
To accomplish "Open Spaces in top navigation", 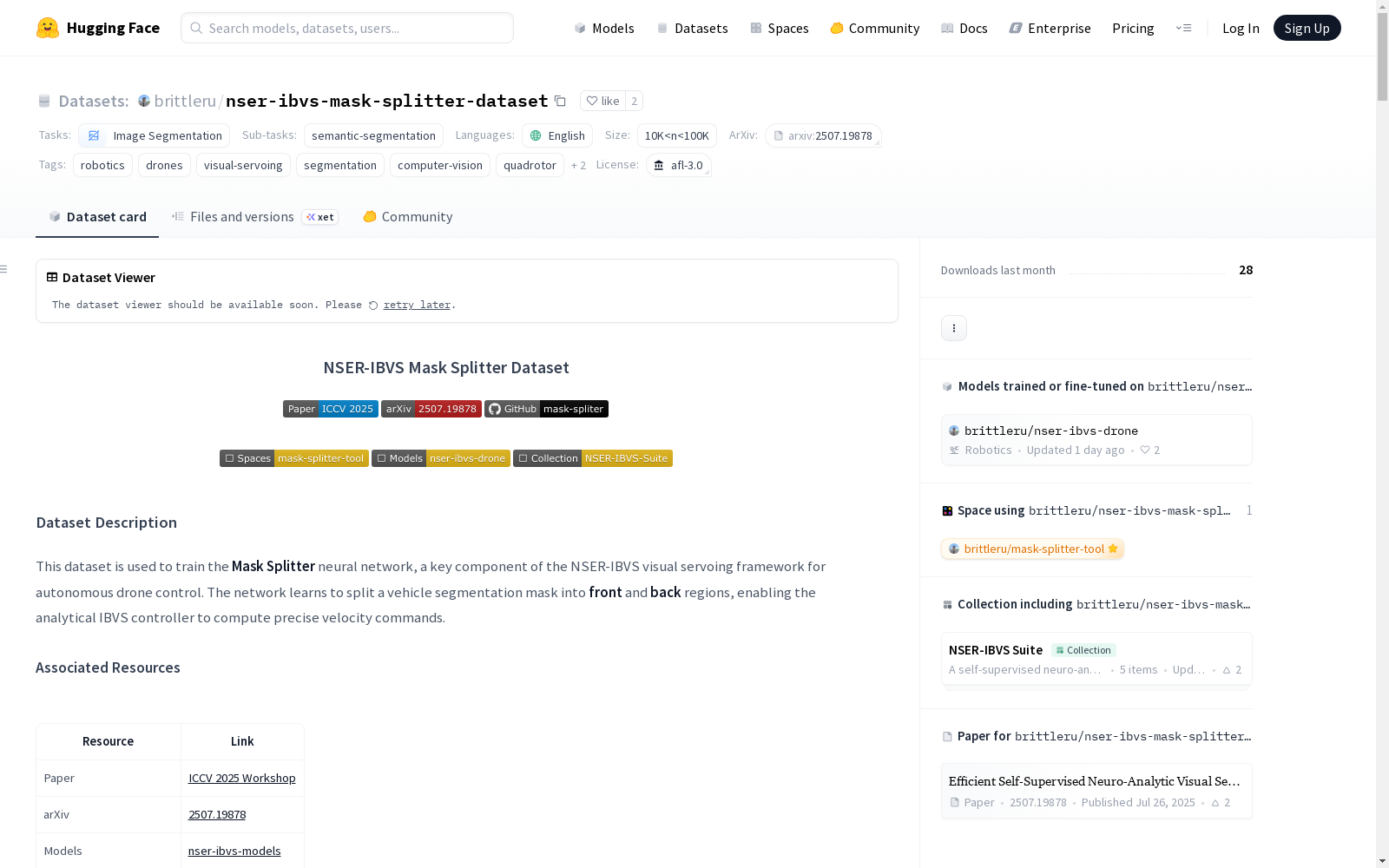I will (780, 28).
